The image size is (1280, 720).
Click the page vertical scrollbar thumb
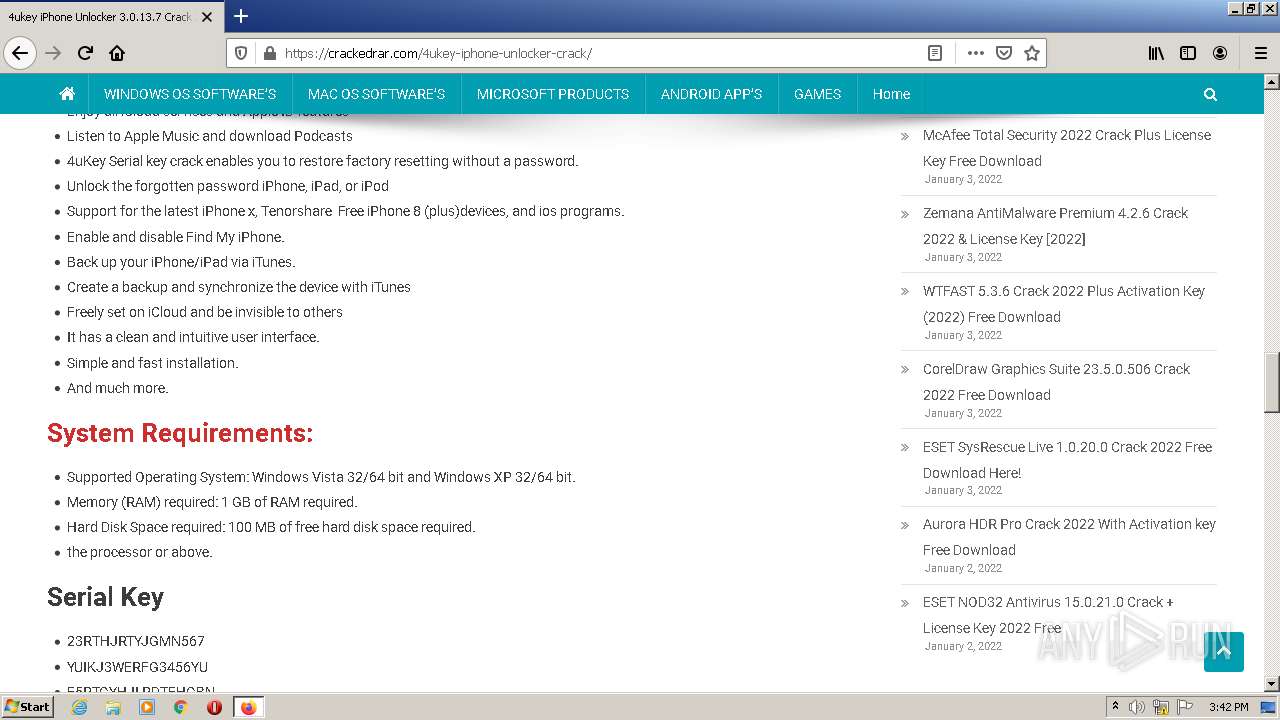(1272, 383)
